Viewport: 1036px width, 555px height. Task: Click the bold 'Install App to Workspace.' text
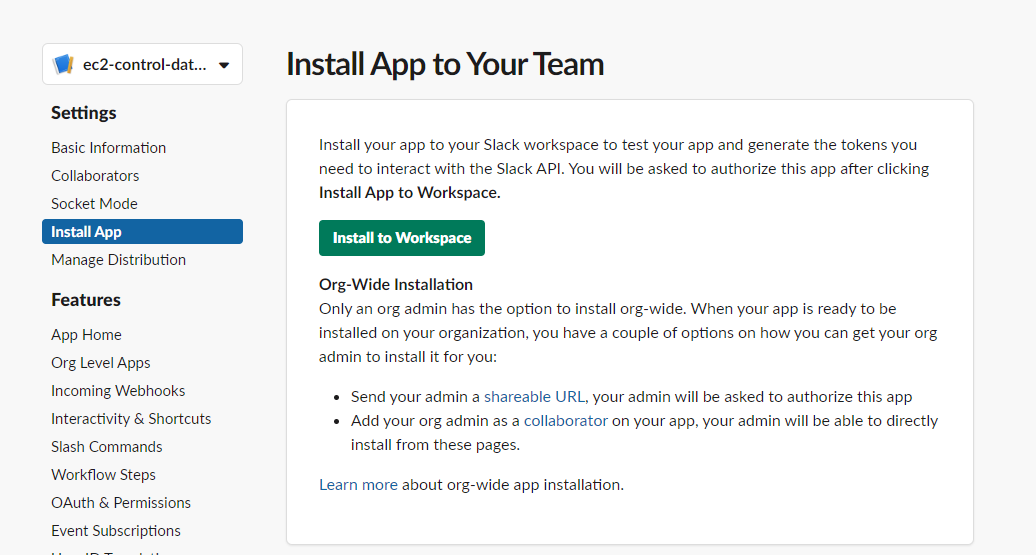pos(410,193)
